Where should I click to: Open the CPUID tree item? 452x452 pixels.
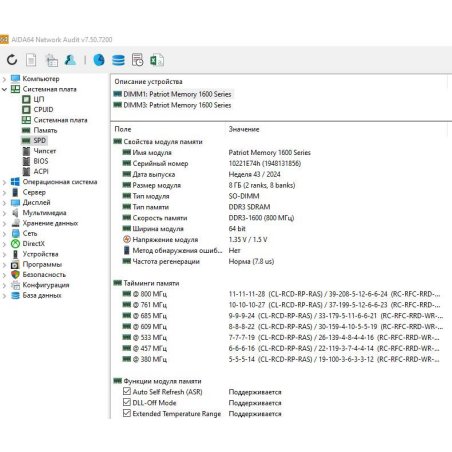point(43,110)
